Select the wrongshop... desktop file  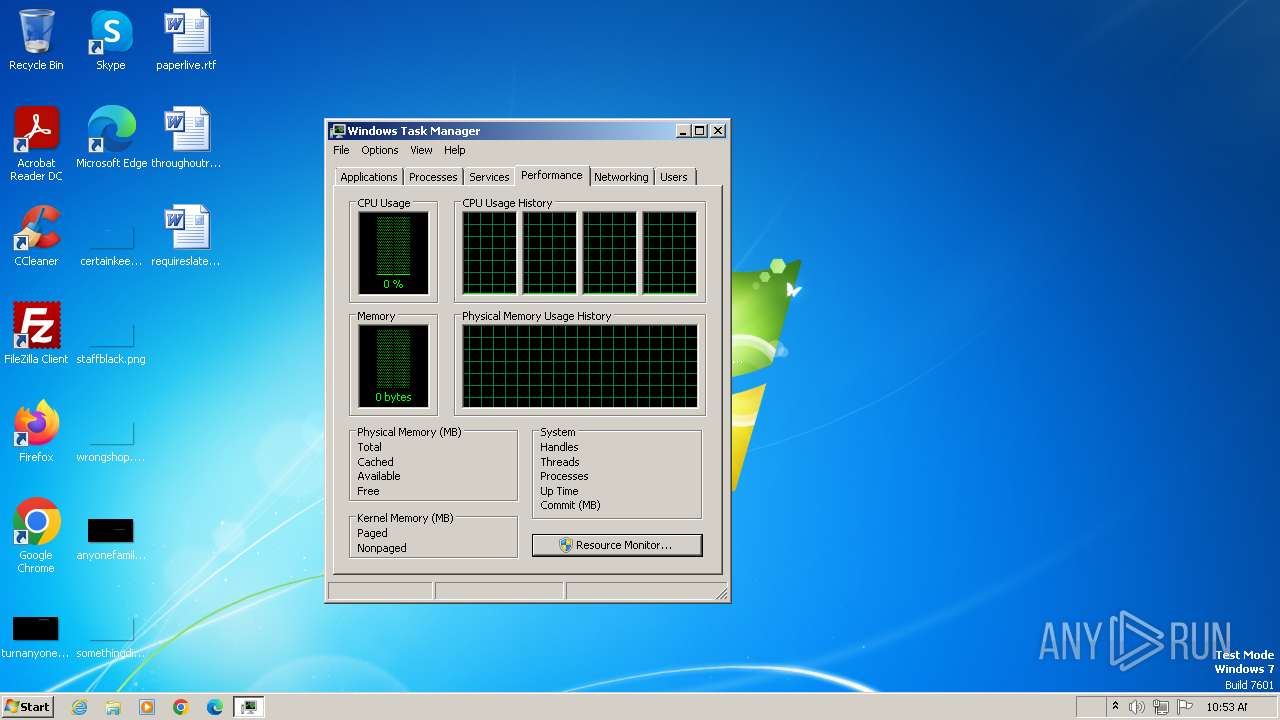click(x=111, y=439)
